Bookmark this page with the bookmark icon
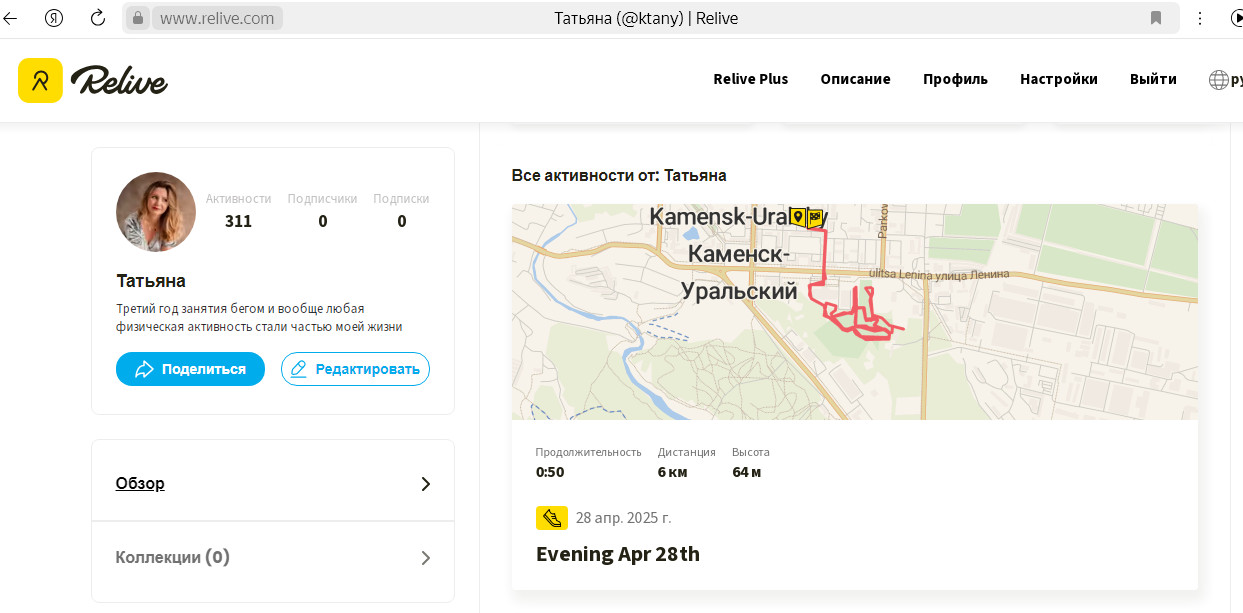Viewport: 1243px width, 613px height. [x=1156, y=18]
